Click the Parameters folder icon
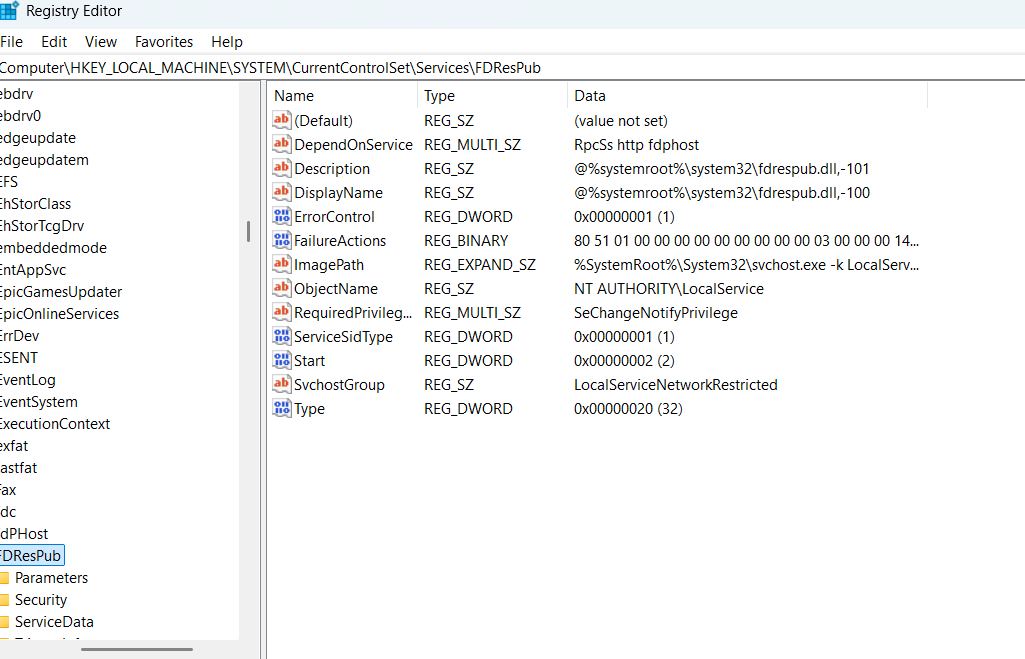 point(5,578)
